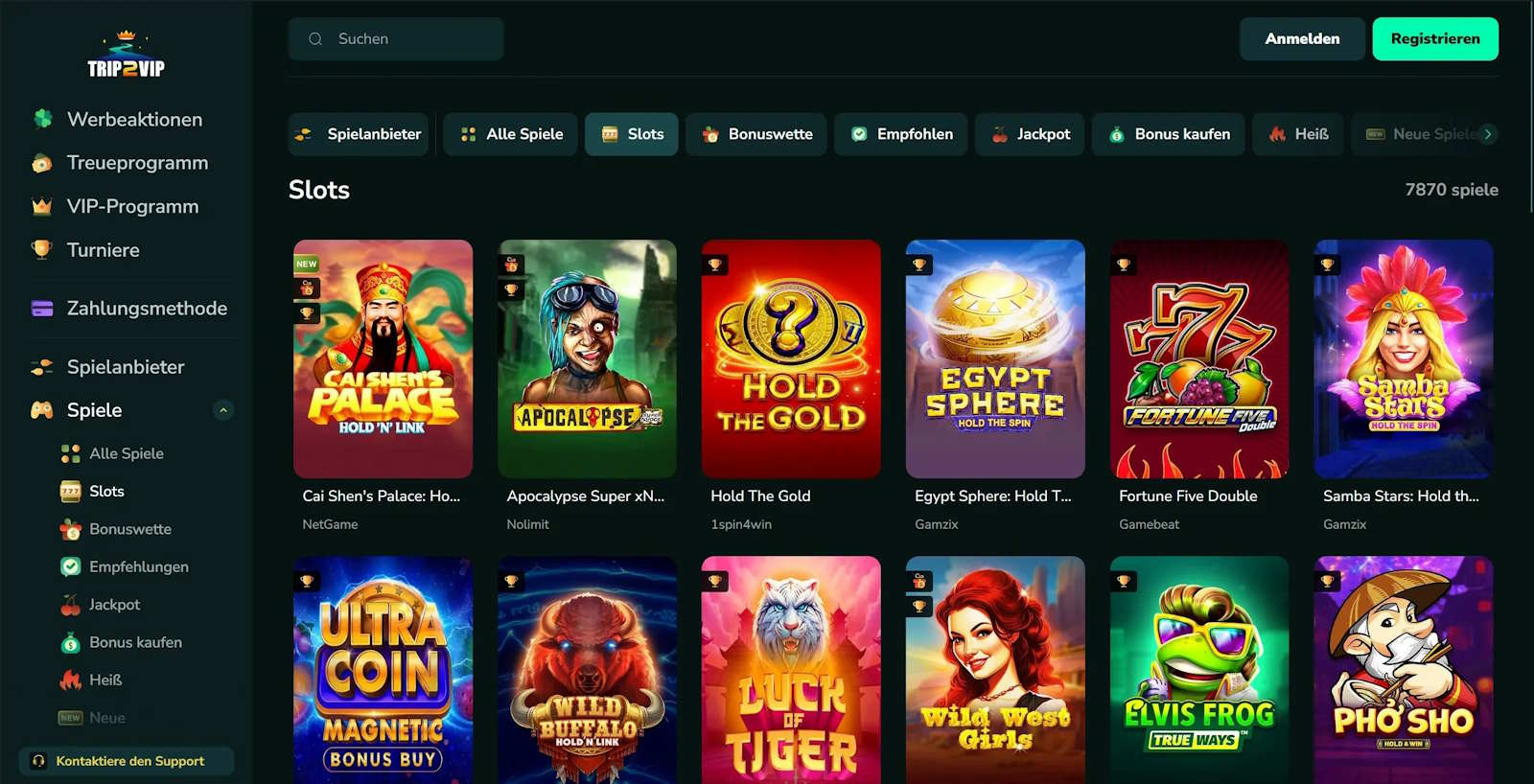Click the Turniere trophy icon
Screen dimensions: 1534x784
click(x=42, y=249)
